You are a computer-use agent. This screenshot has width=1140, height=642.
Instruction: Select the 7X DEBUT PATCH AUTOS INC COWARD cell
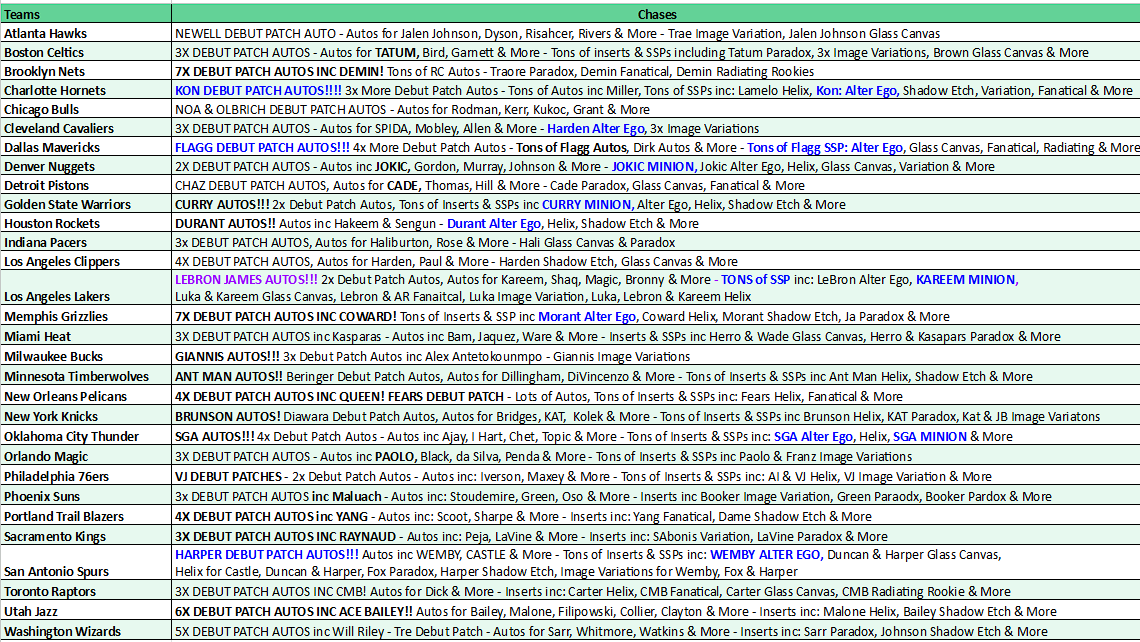[656, 316]
